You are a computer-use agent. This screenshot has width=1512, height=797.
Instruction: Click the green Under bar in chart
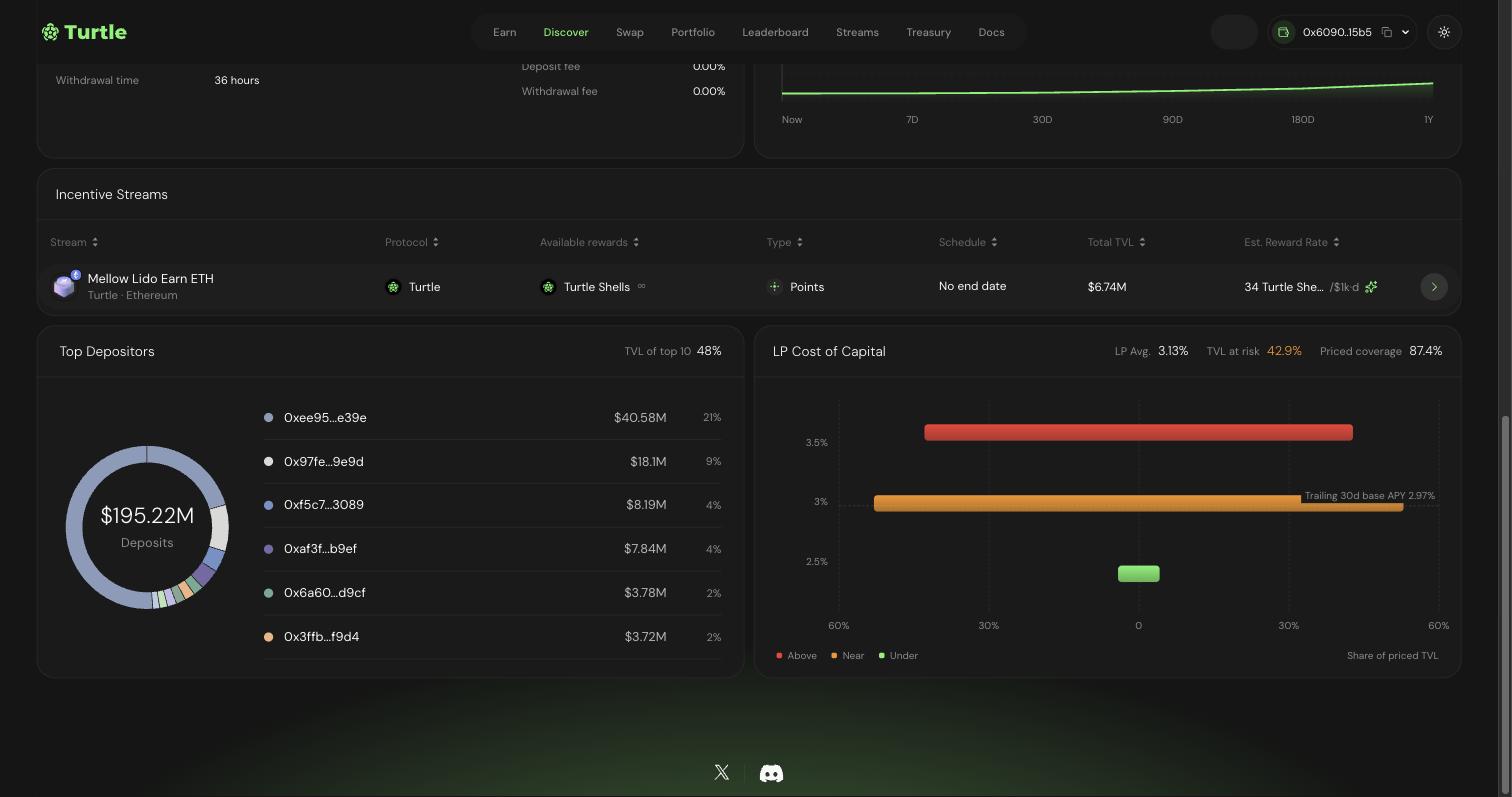tap(1138, 573)
